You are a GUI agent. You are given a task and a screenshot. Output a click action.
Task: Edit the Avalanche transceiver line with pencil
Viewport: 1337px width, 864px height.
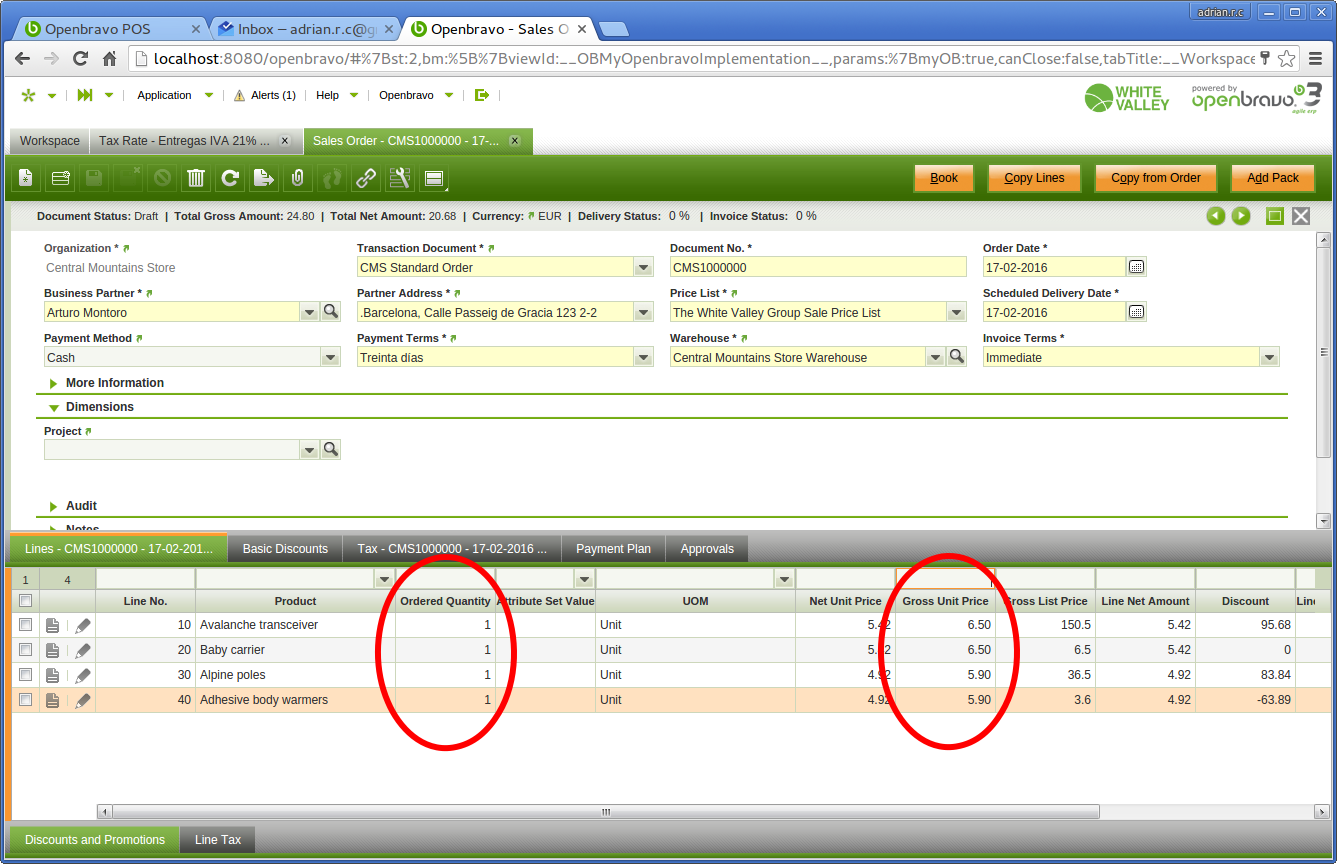tap(83, 625)
